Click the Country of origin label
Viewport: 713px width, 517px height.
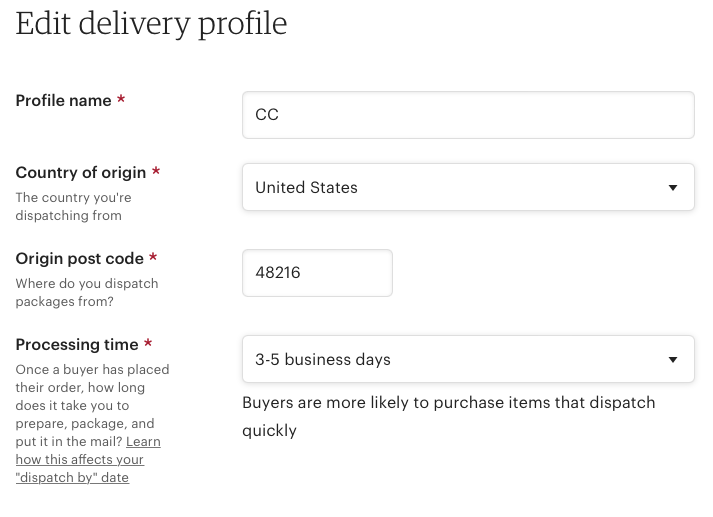[80, 173]
